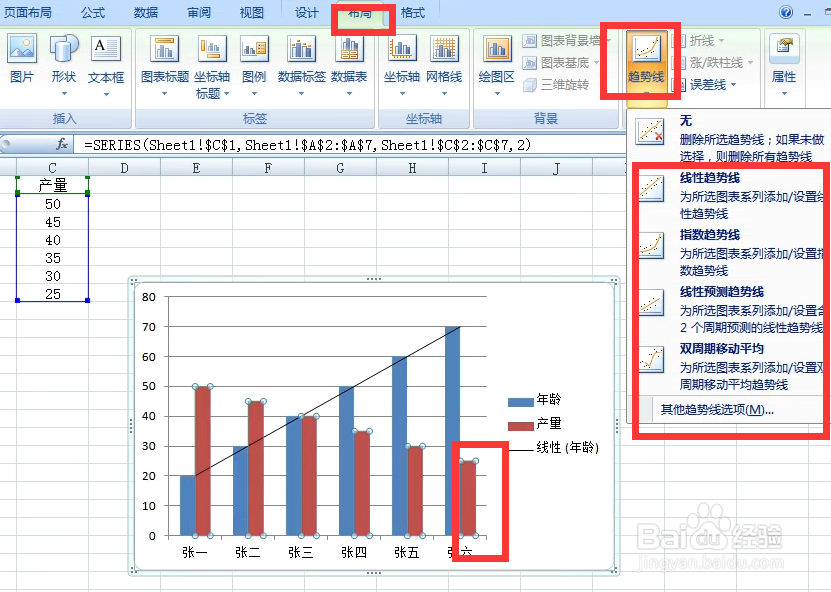Select column D header
Image resolution: width=831 pixels, height=592 pixels.
124,168
